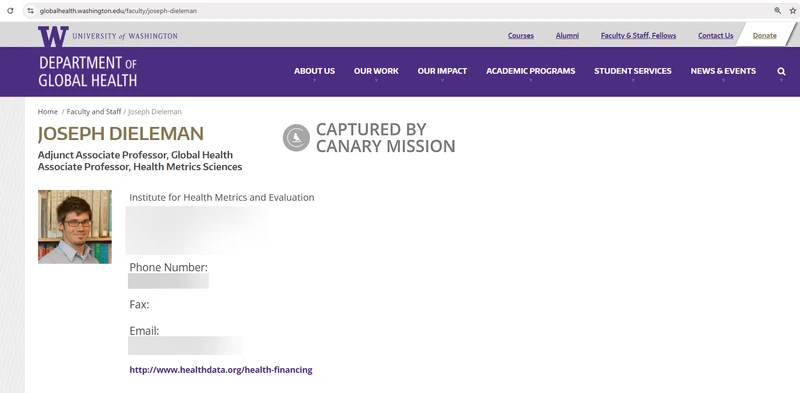Open the Contact Us link
Image resolution: width=800 pixels, height=393 pixels.
pos(715,36)
